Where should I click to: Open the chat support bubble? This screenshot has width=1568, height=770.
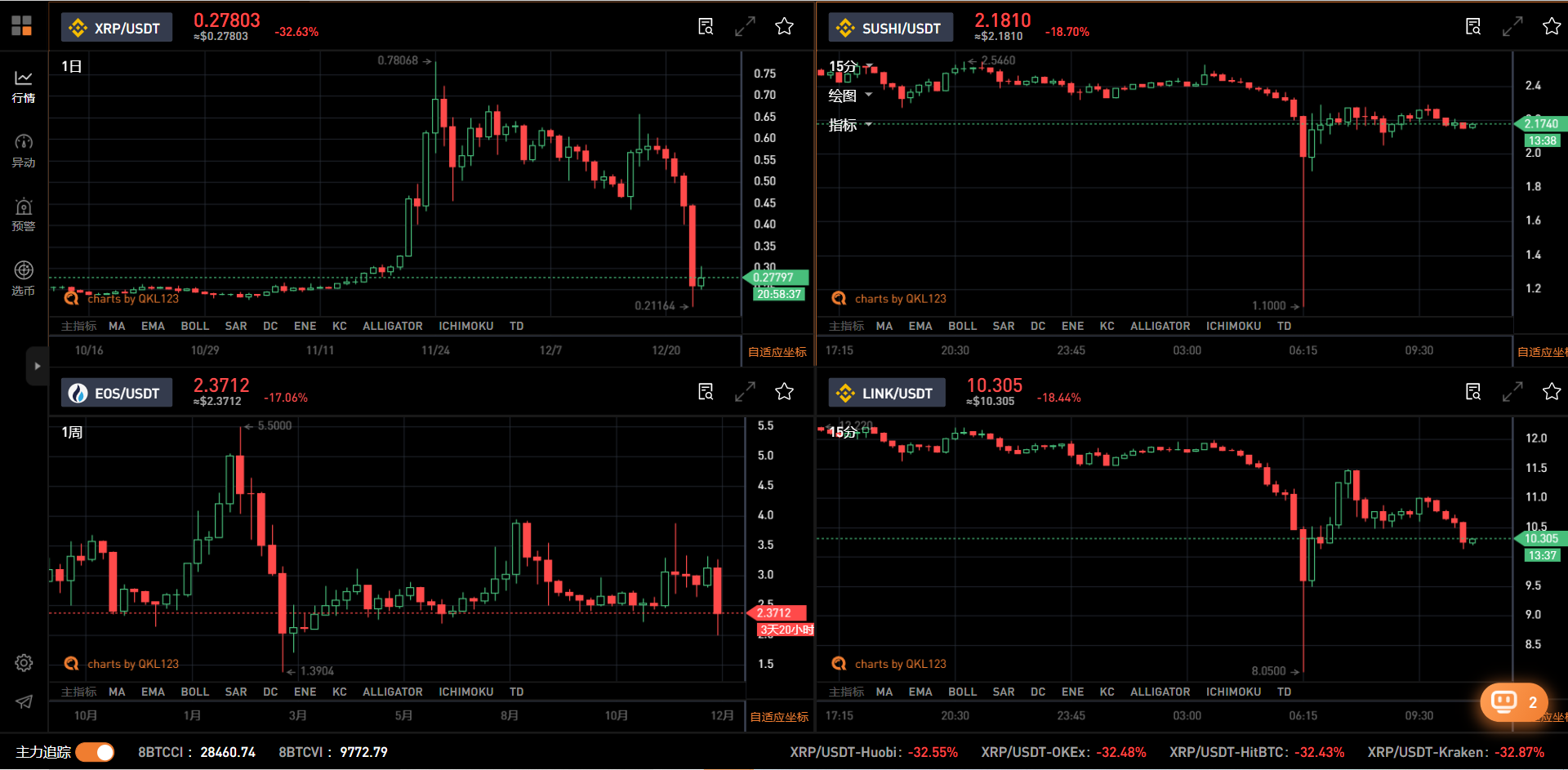1512,702
